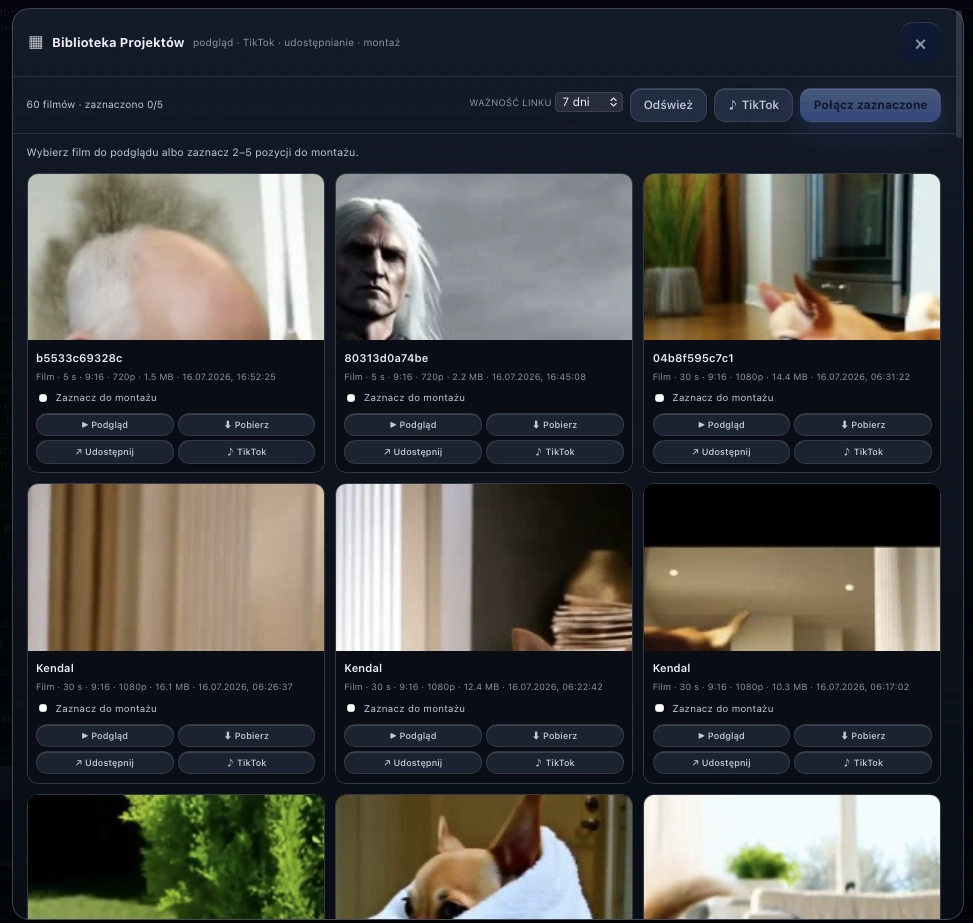Viewport: 973px width, 923px height.
Task: Click the grid library icon next to Biblioteka Projektów
Action: [x=36, y=42]
